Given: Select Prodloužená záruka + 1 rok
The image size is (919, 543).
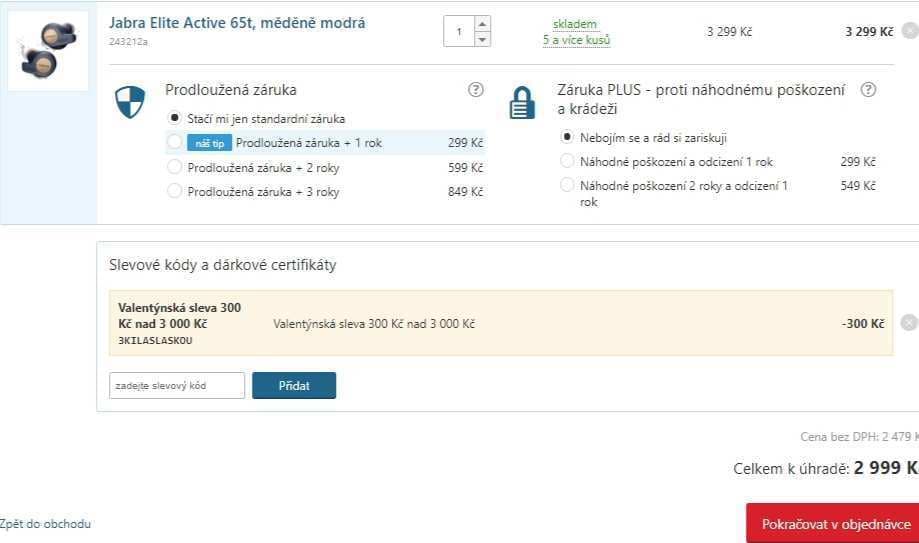Looking at the screenshot, I should (x=174, y=142).
